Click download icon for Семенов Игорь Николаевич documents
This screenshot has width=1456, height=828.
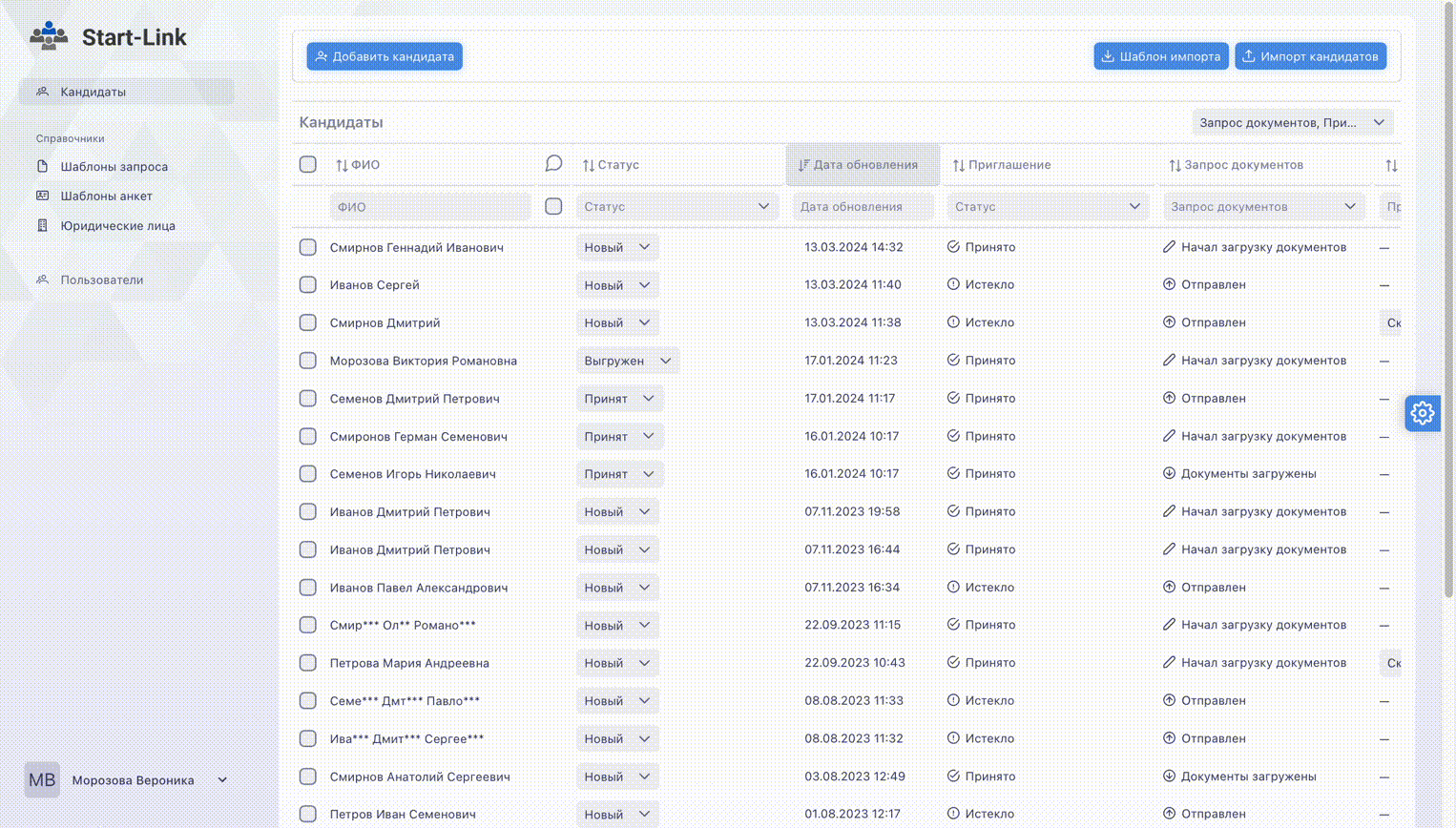click(1169, 473)
